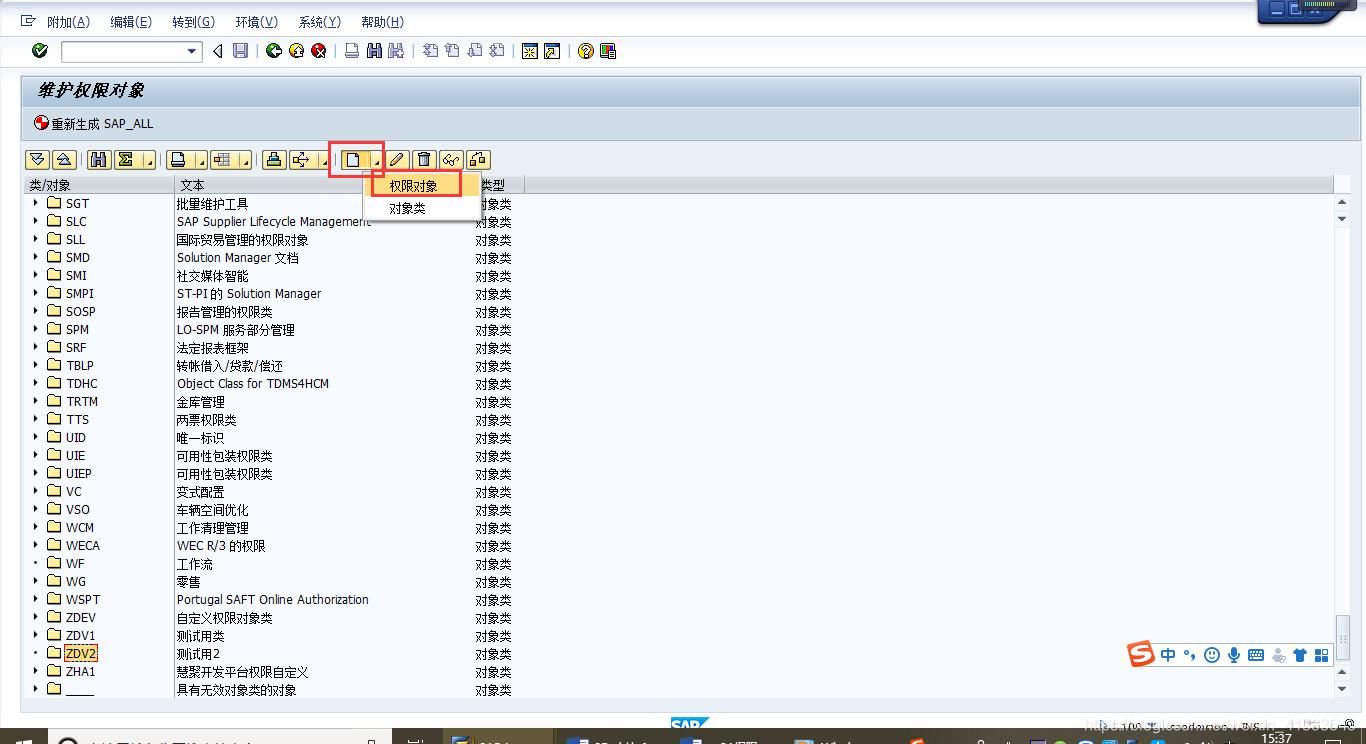Click the last icon right of the glasses
Viewport: 1366px width, 744px height.
coord(478,159)
